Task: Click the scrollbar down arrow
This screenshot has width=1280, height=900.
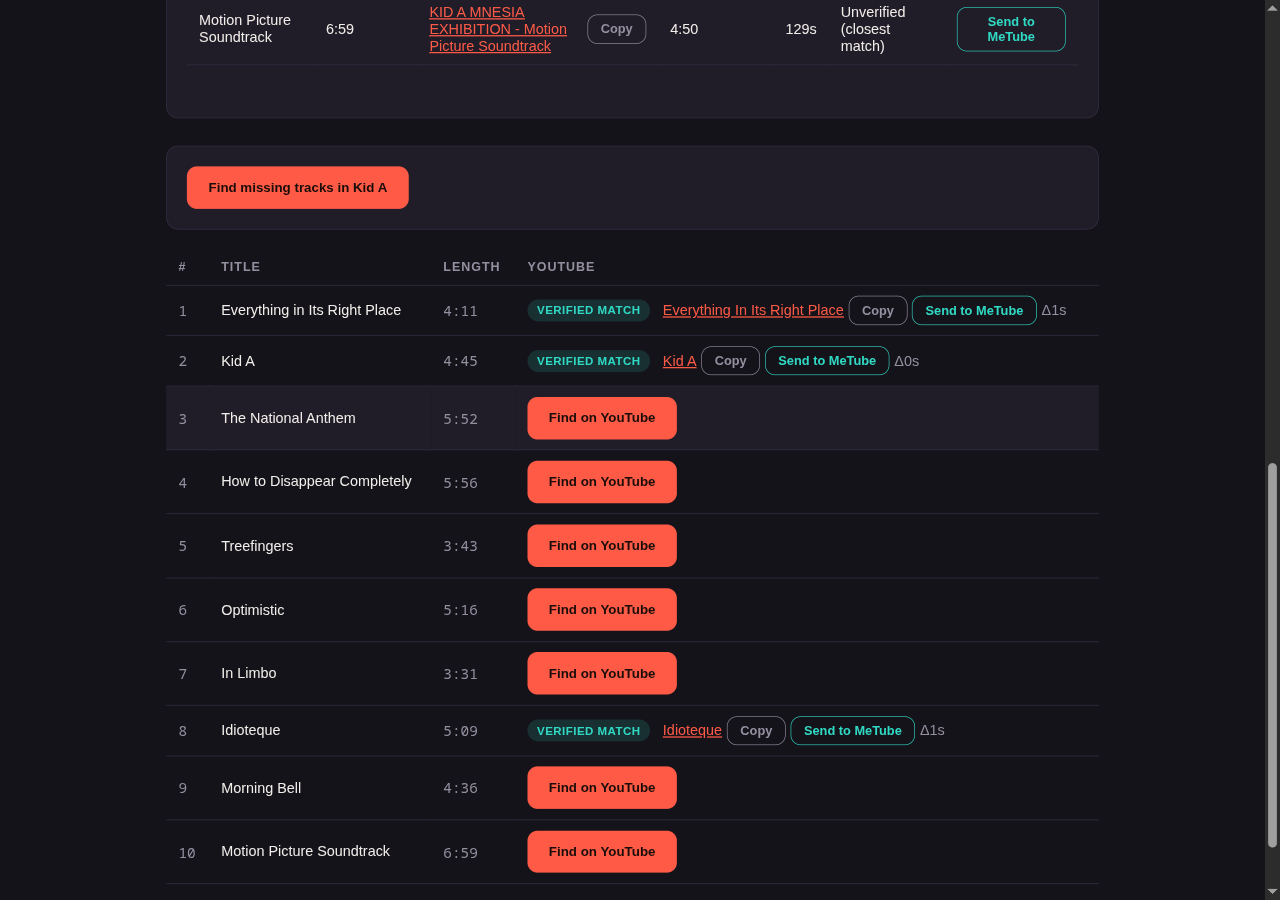Action: (1272, 891)
